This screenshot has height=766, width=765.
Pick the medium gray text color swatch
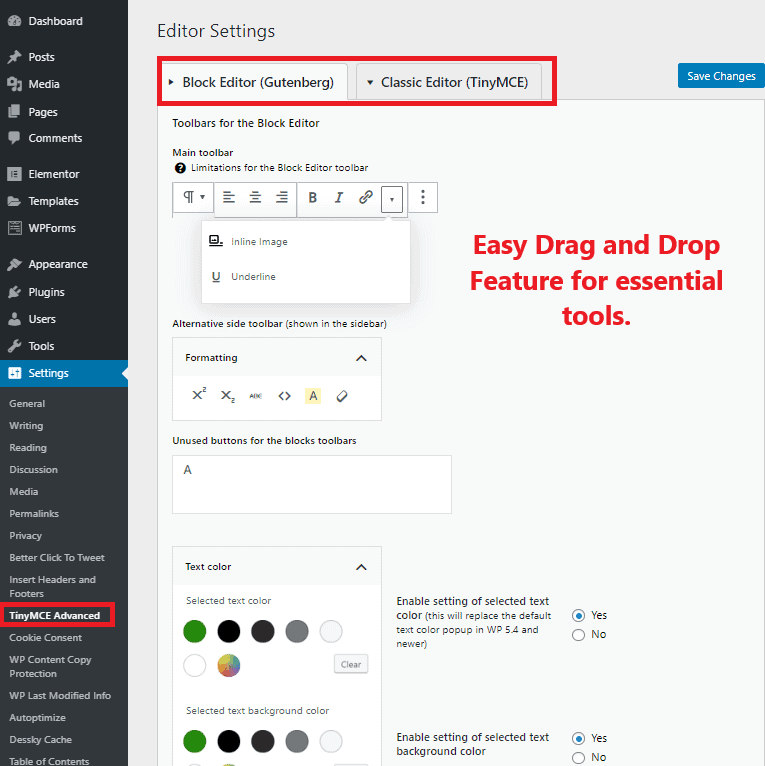[297, 631]
